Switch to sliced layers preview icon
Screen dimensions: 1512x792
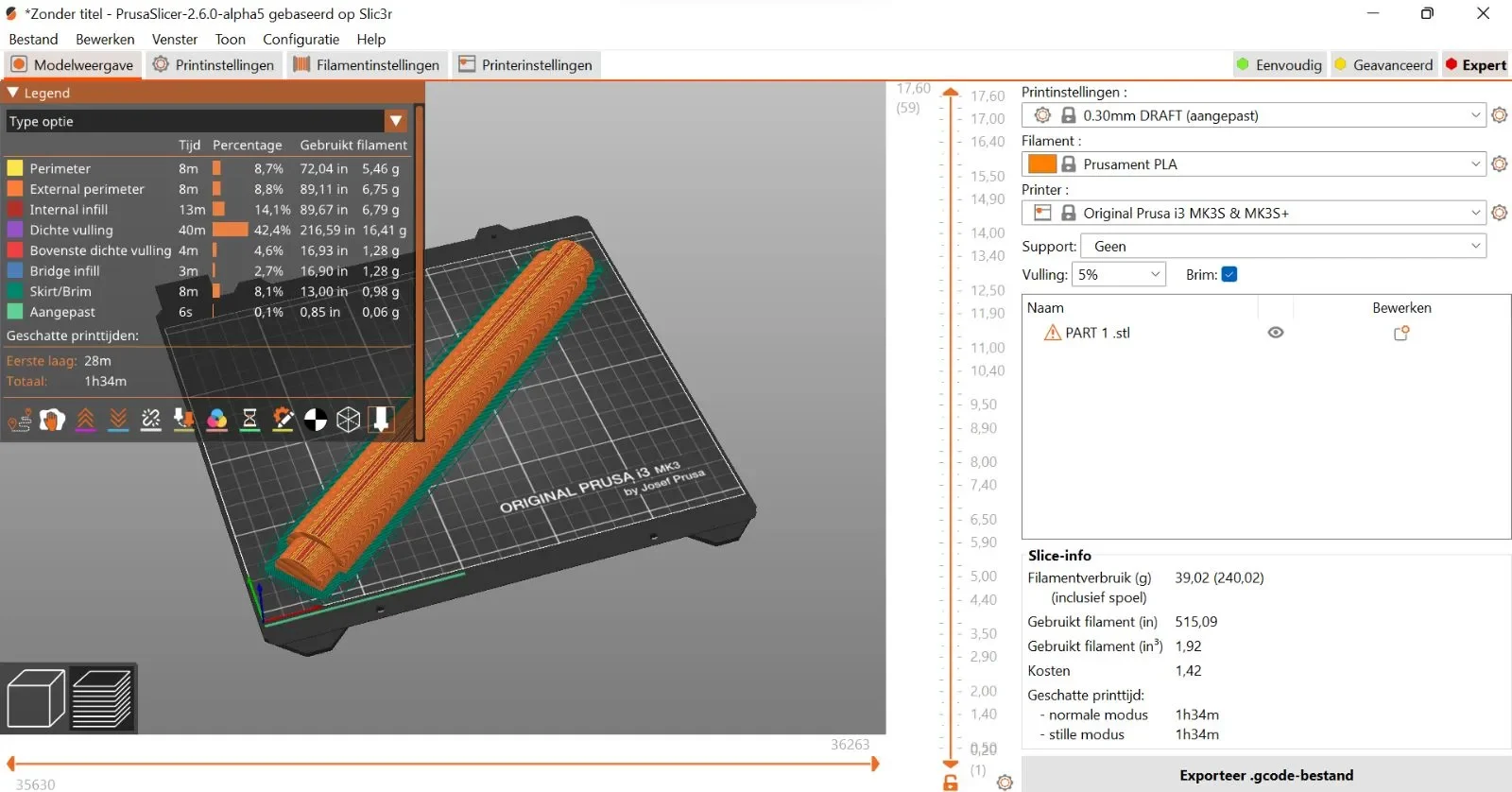(102, 698)
